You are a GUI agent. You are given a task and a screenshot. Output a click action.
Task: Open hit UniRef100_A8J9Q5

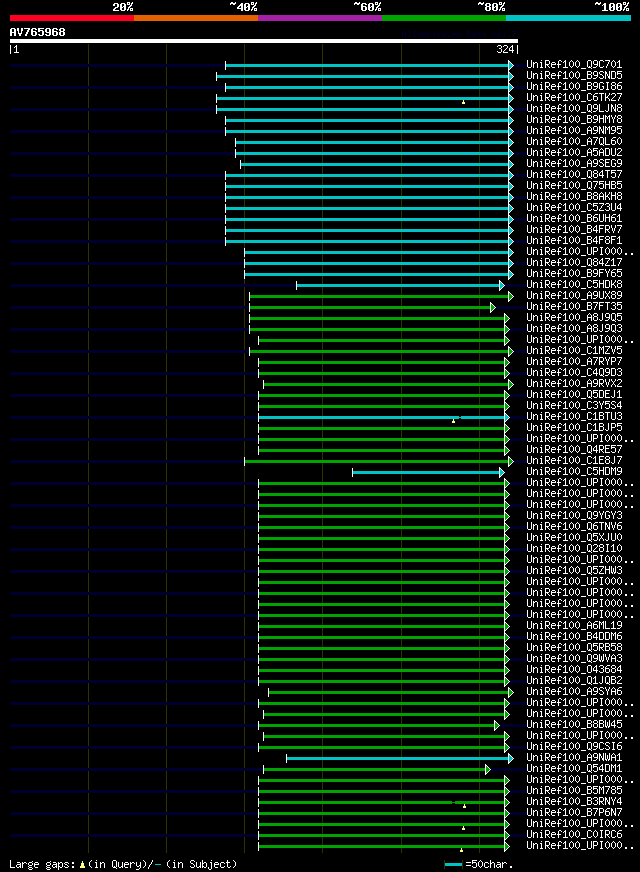pos(574,318)
